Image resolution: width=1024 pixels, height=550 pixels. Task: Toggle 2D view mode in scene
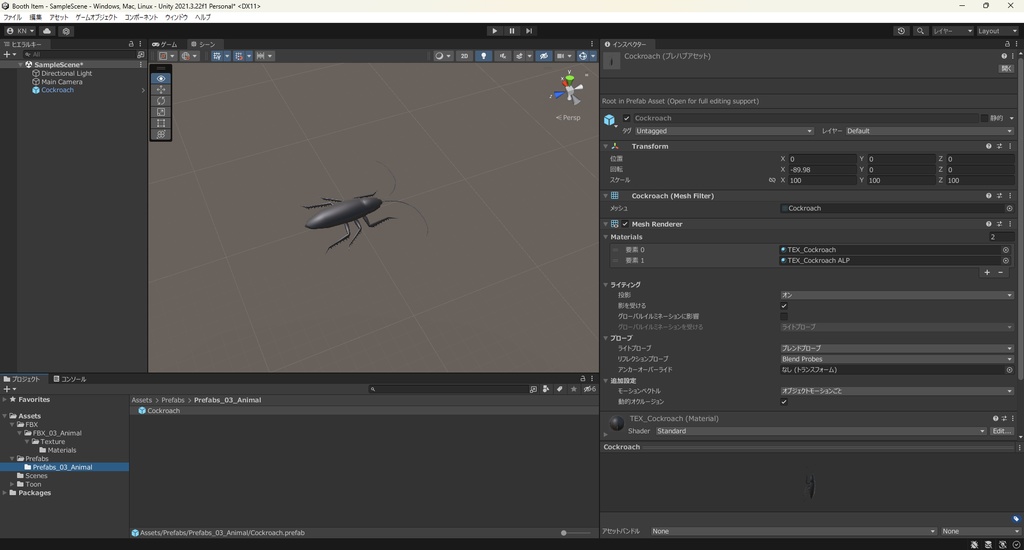coord(464,56)
